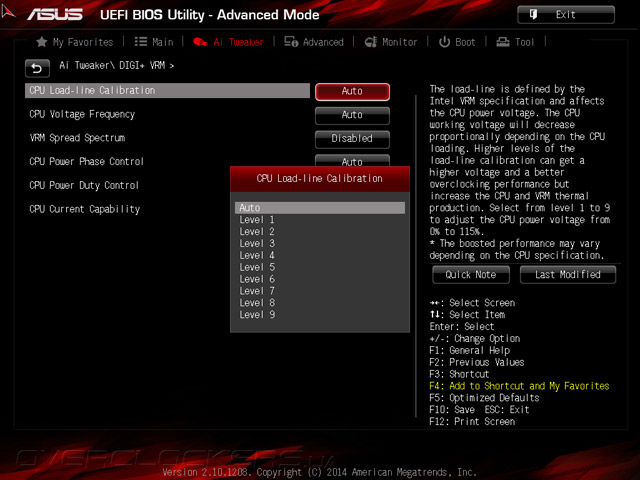Choose Level 9 in the popup list

tap(320, 314)
